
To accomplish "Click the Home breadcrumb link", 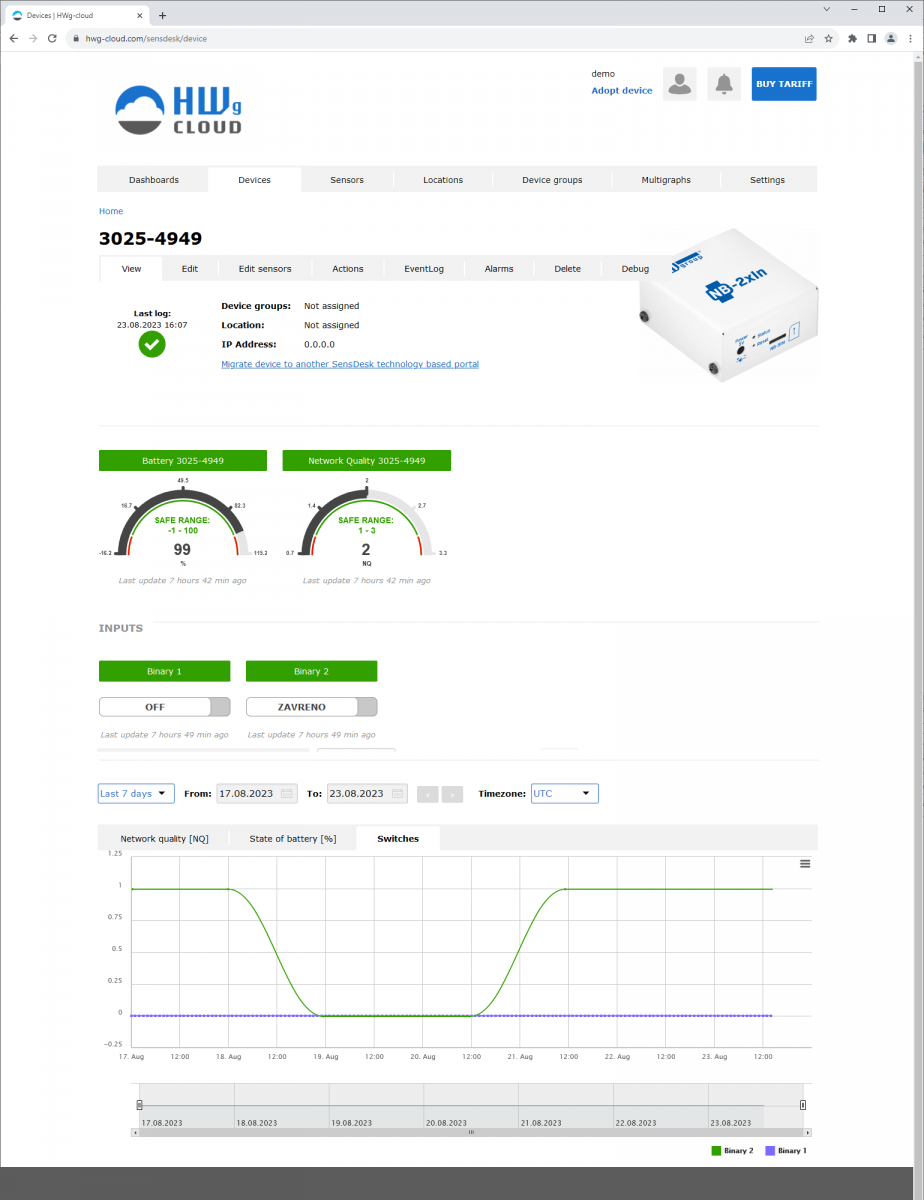I will 111,211.
